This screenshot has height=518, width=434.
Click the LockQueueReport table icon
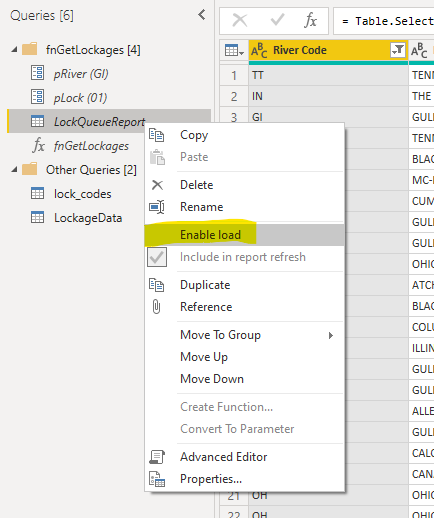37,121
